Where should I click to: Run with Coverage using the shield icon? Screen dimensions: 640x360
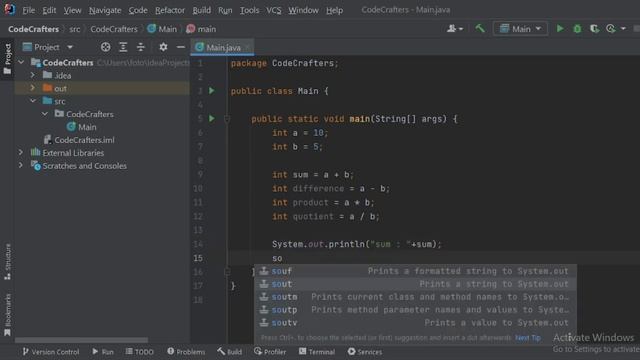(594, 29)
